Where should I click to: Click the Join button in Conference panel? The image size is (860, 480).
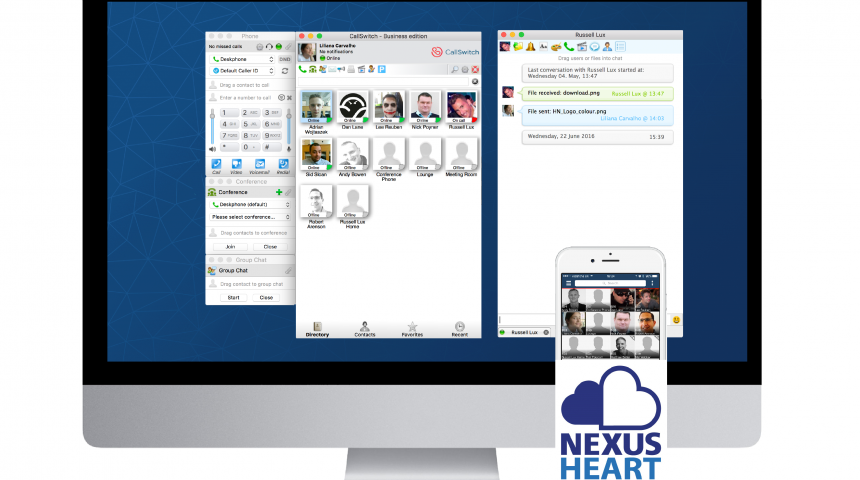(x=230, y=247)
